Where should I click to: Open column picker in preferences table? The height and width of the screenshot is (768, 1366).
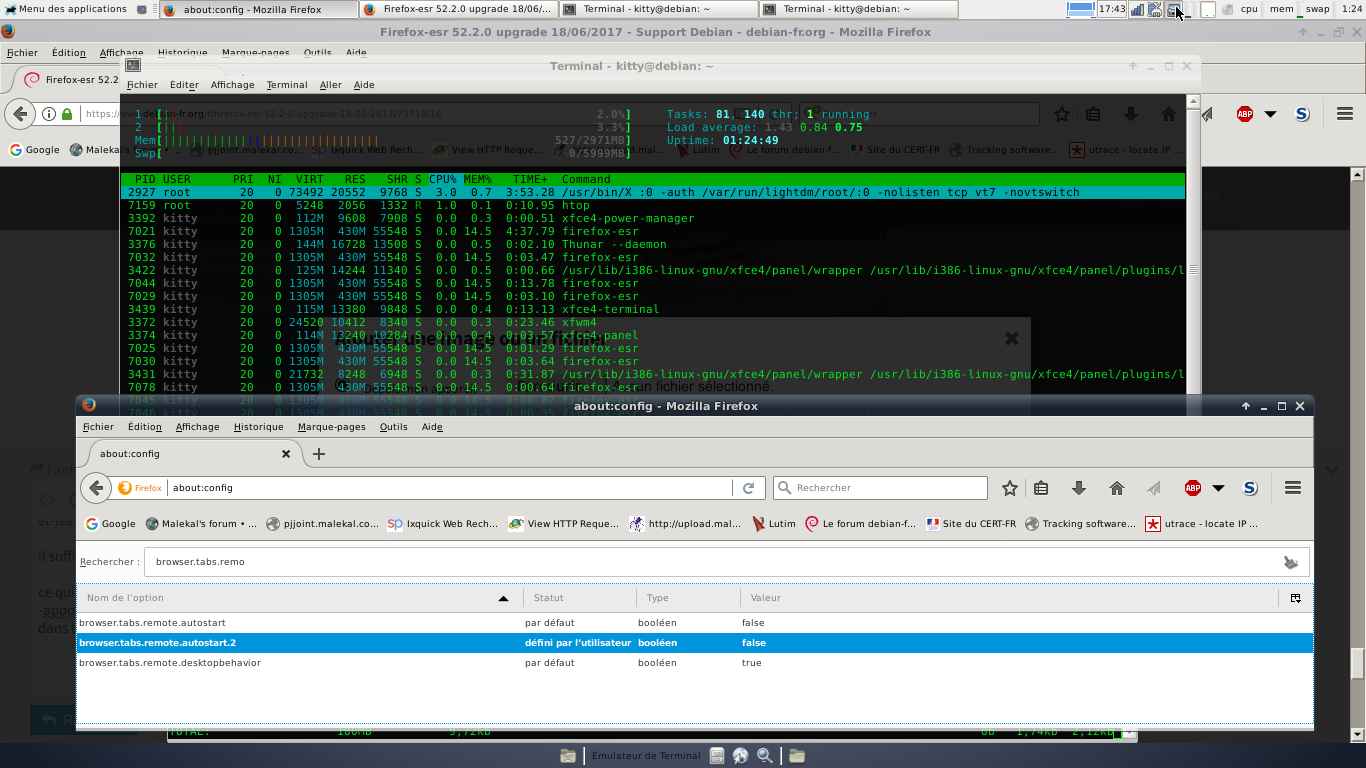pos(1295,598)
